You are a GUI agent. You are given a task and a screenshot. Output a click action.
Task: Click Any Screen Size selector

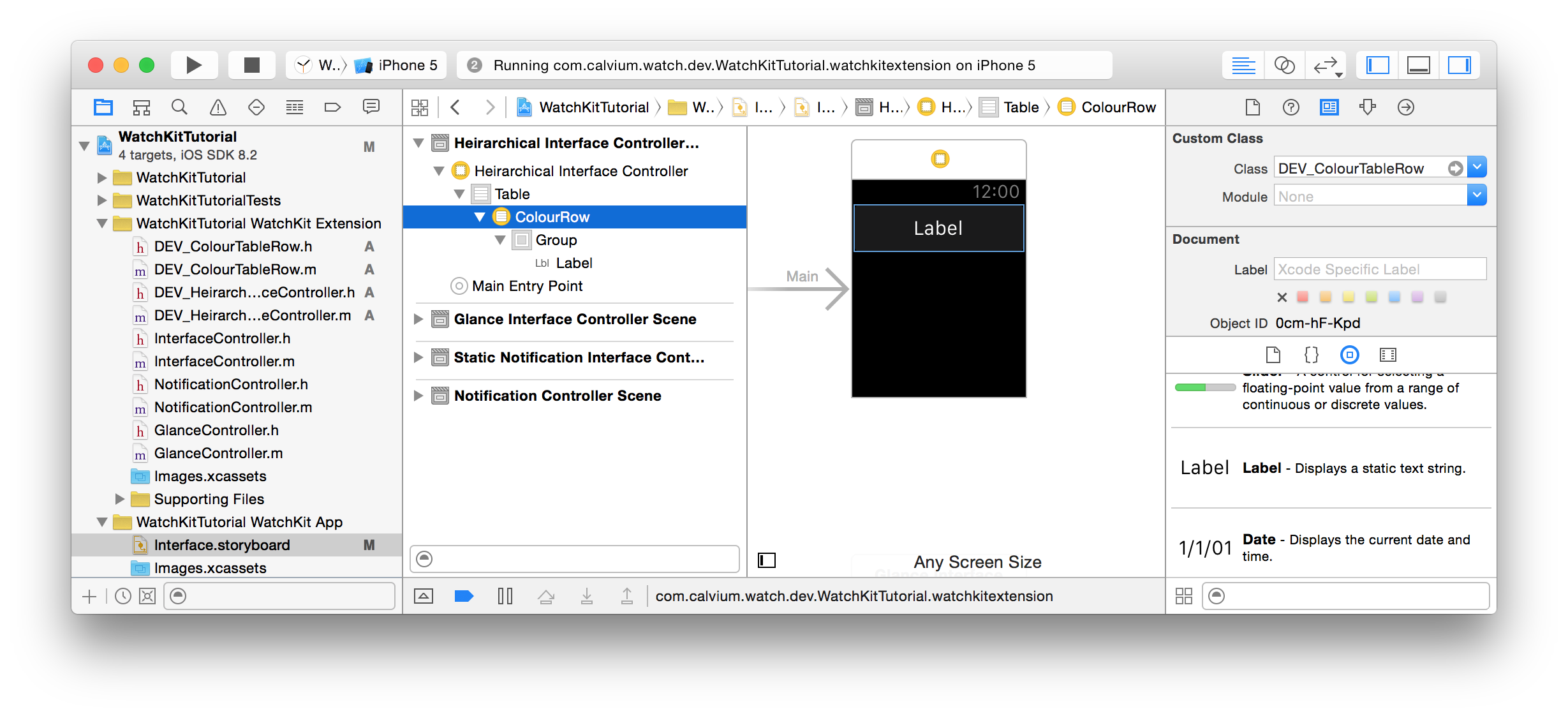(x=977, y=562)
